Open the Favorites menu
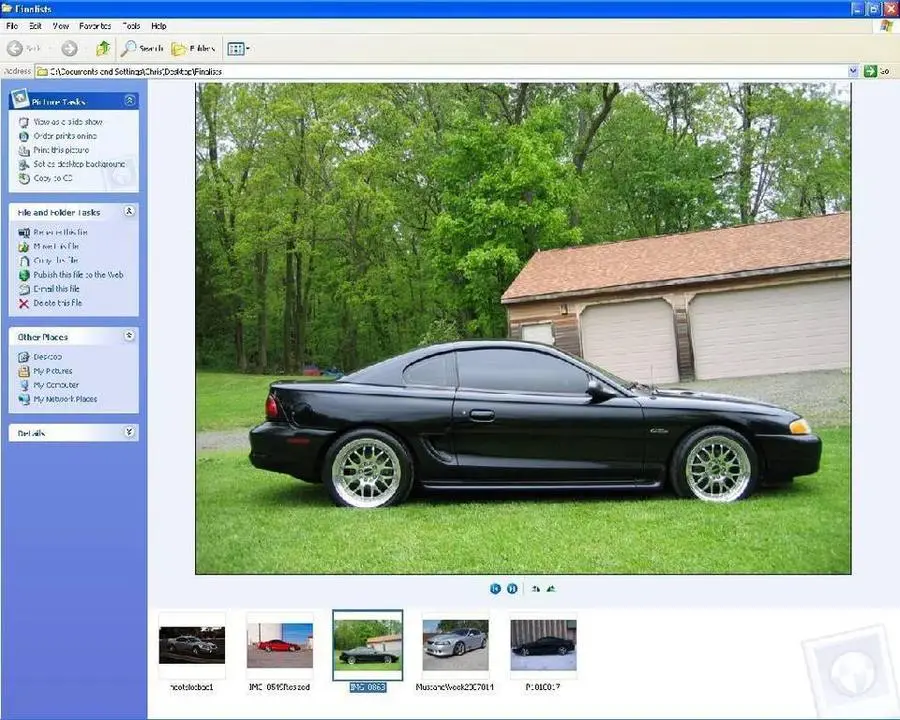 (x=95, y=26)
